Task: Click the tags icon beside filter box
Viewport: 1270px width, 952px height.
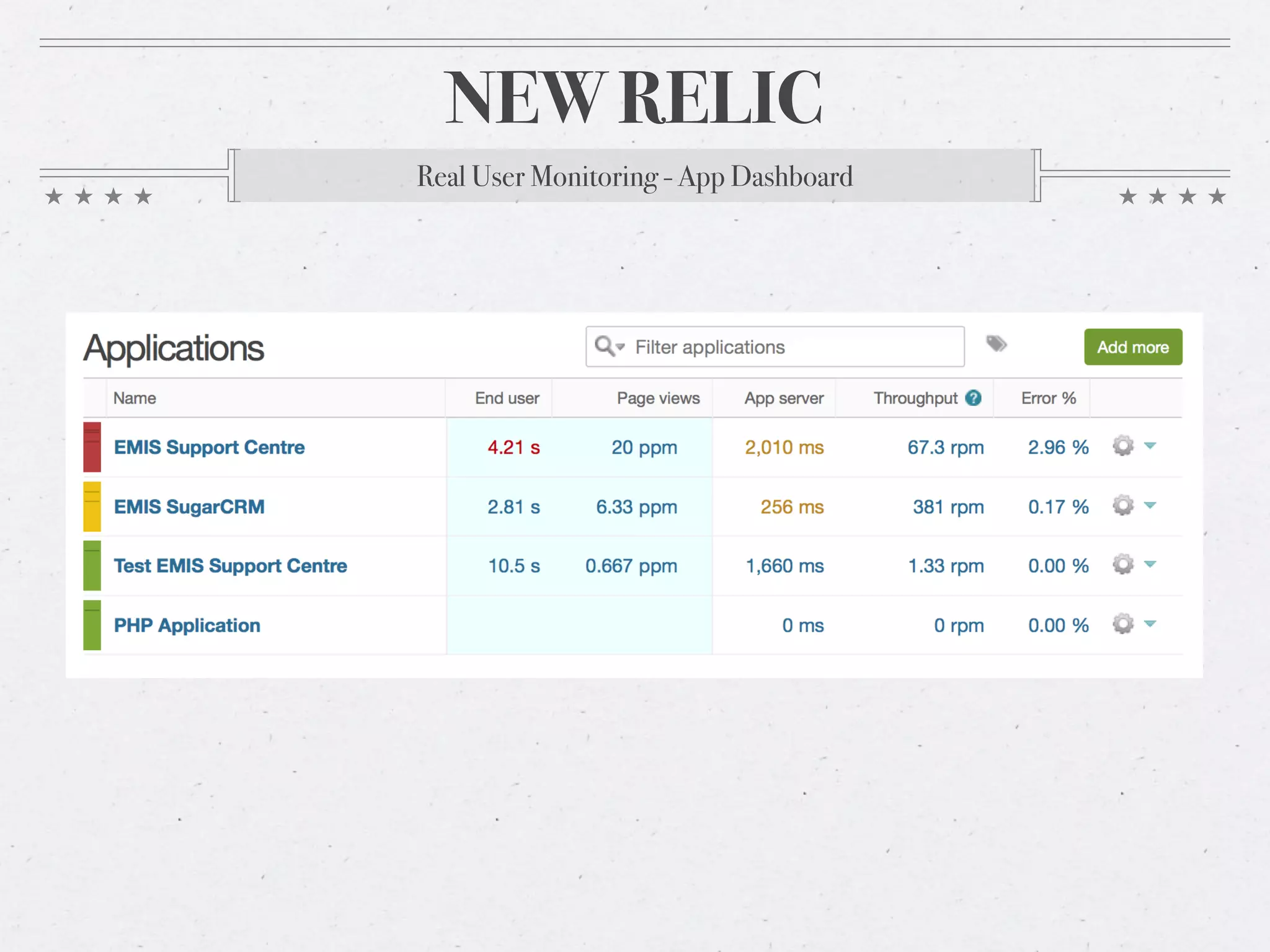Action: pos(996,343)
